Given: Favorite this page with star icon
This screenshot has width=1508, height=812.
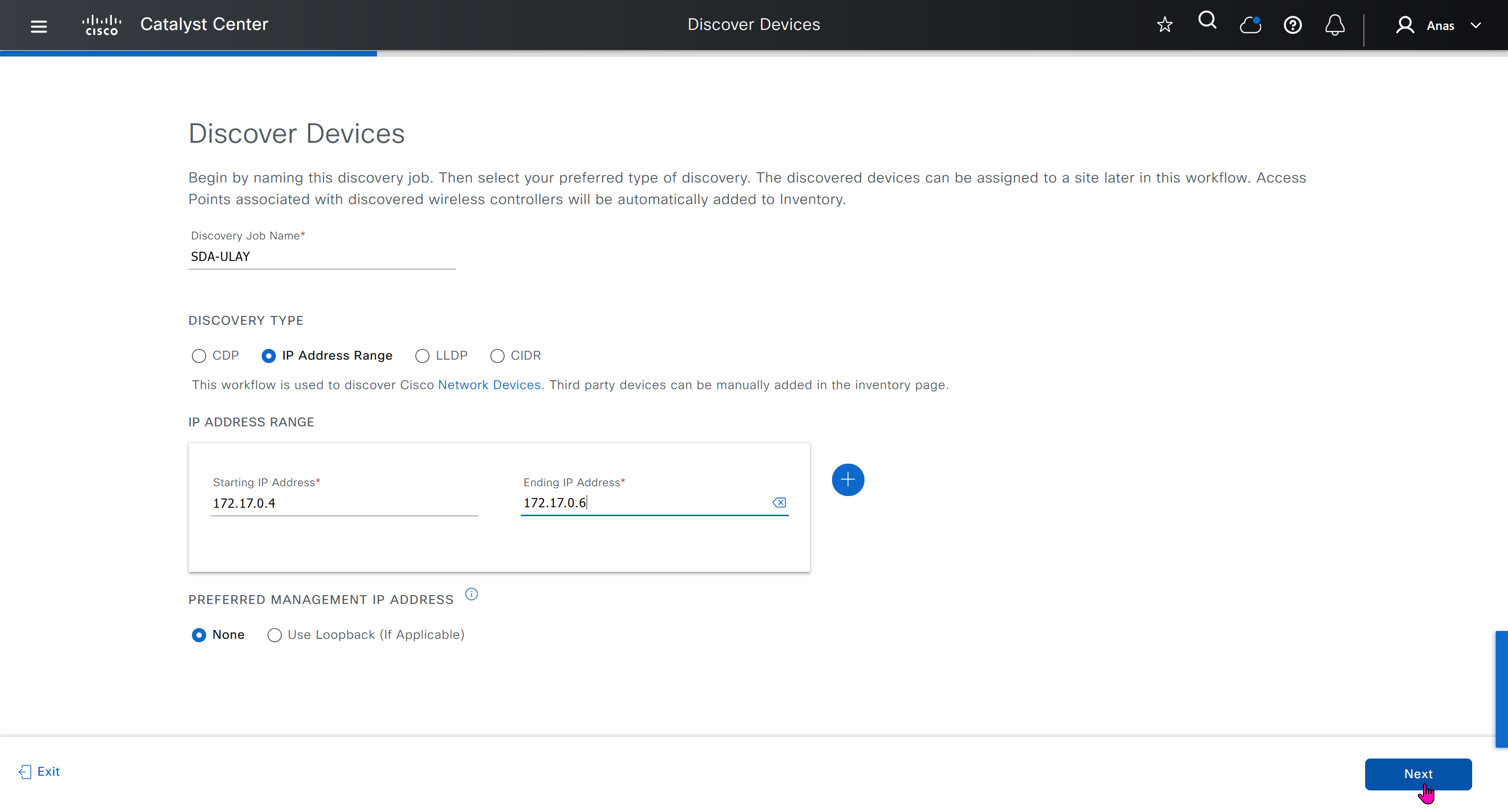Looking at the screenshot, I should 1164,25.
